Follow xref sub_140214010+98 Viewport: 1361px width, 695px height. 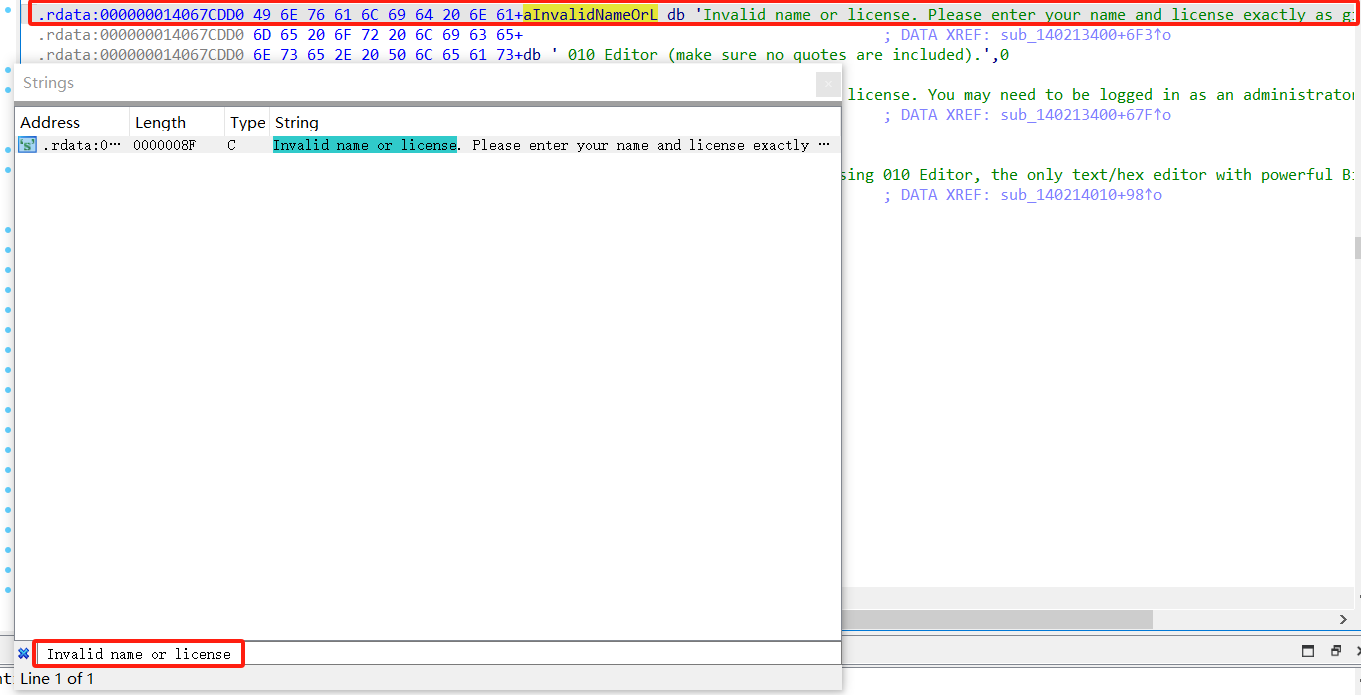[1081, 195]
